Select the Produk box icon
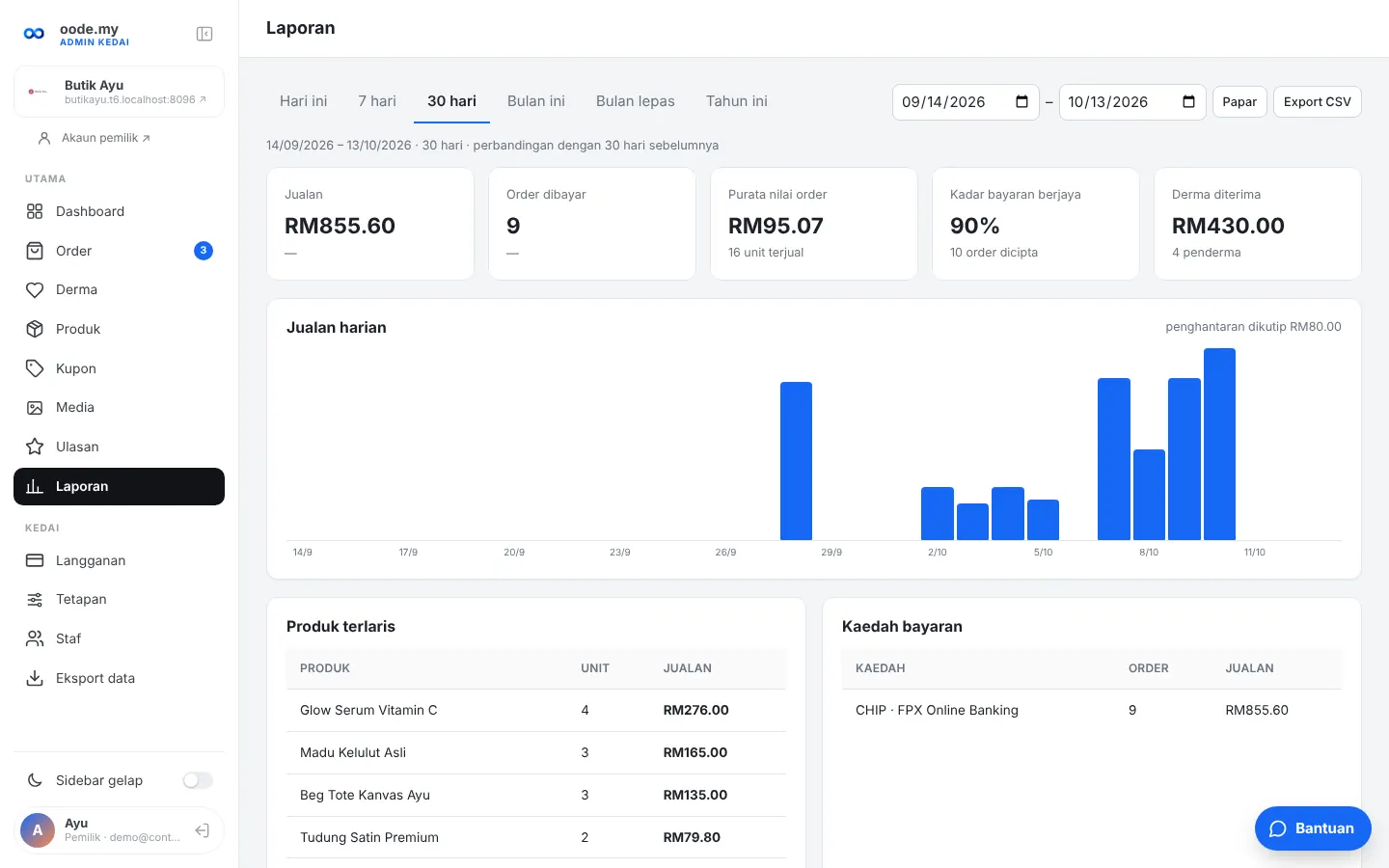 click(35, 329)
